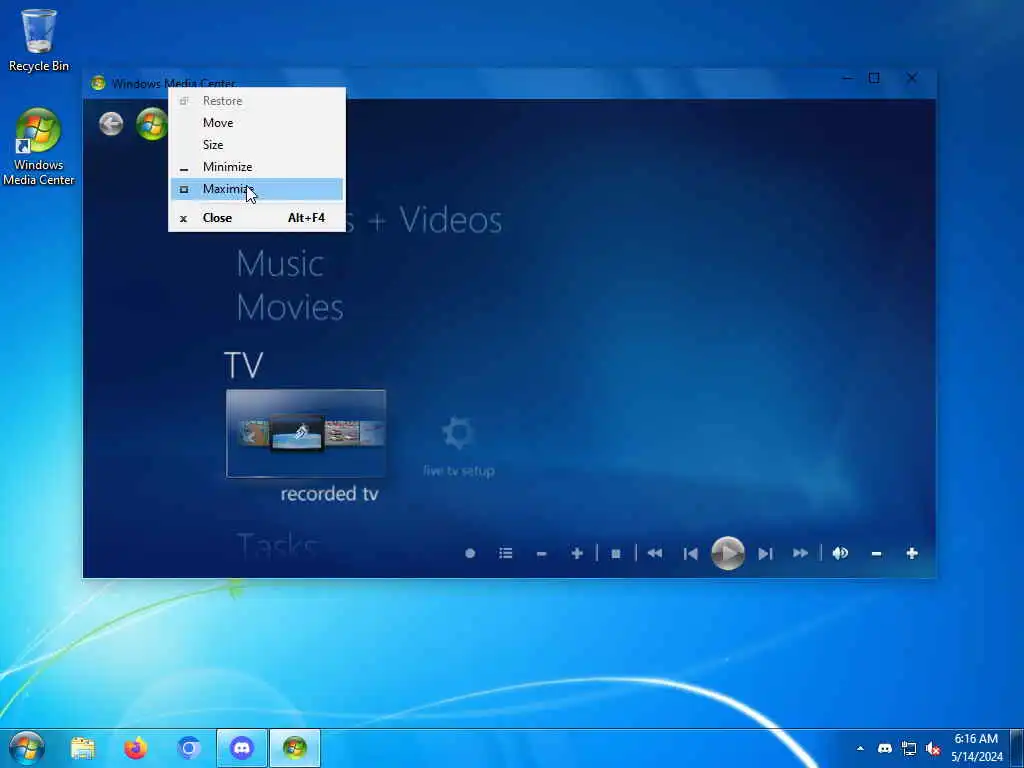Skip back to previous track
The width and height of the screenshot is (1024, 768).
(x=690, y=554)
